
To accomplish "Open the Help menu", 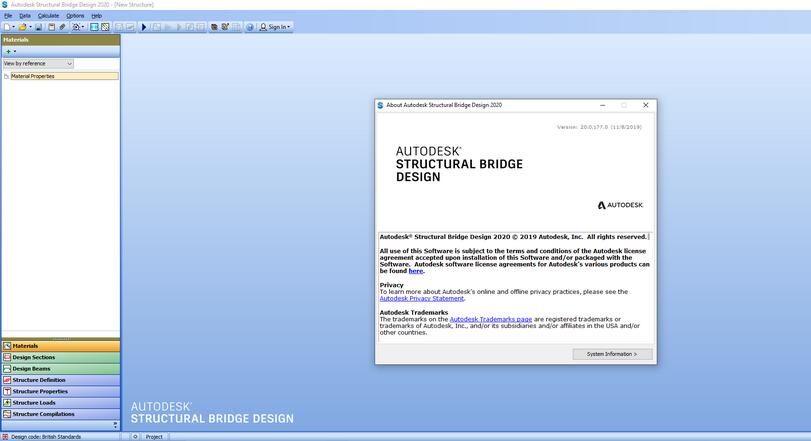I will pyautogui.click(x=97, y=16).
